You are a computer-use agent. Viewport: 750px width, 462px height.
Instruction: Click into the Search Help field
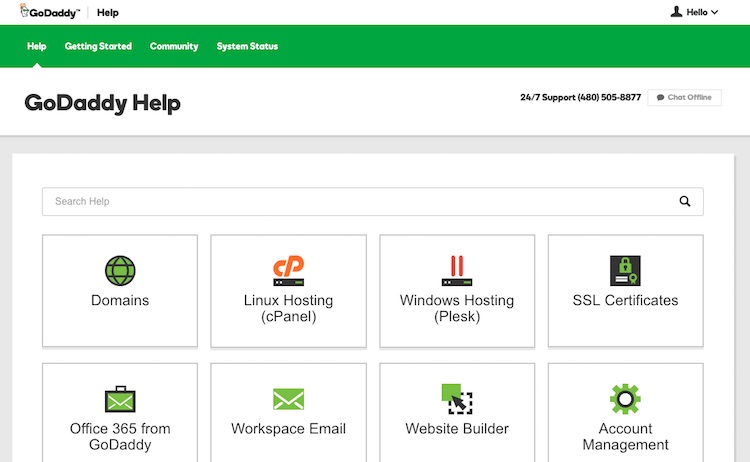tap(373, 201)
